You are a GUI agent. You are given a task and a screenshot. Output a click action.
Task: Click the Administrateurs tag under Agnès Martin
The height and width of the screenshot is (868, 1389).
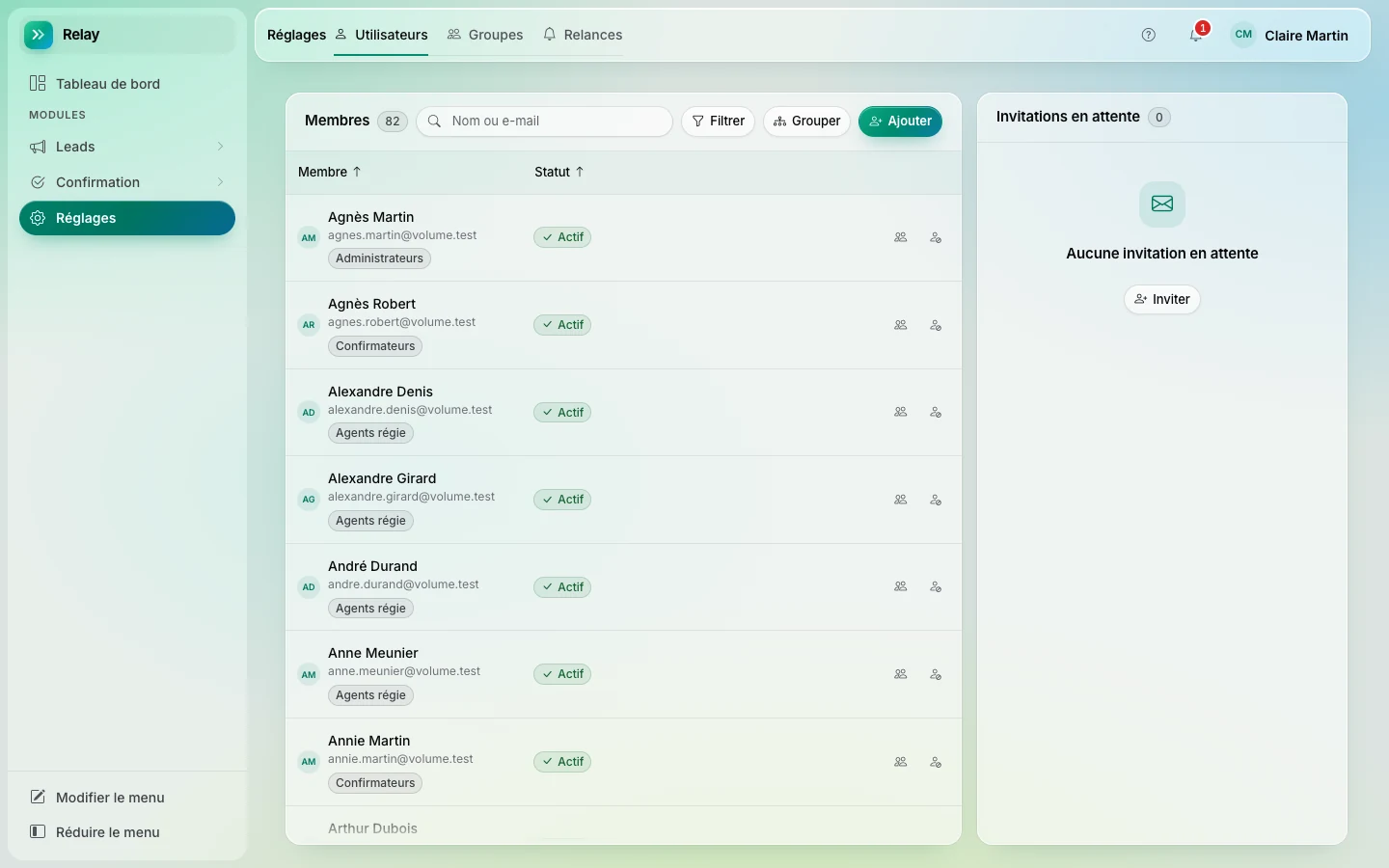pos(380,258)
